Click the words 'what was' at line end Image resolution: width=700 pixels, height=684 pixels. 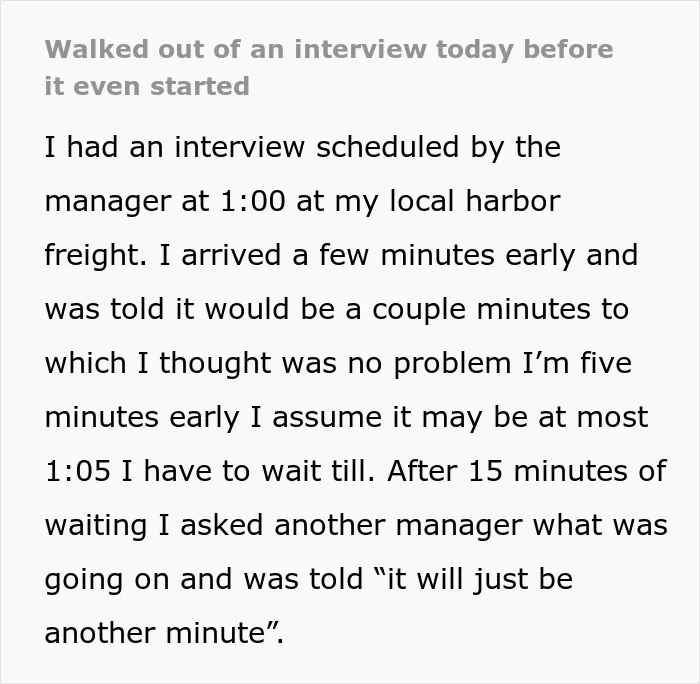[600, 525]
